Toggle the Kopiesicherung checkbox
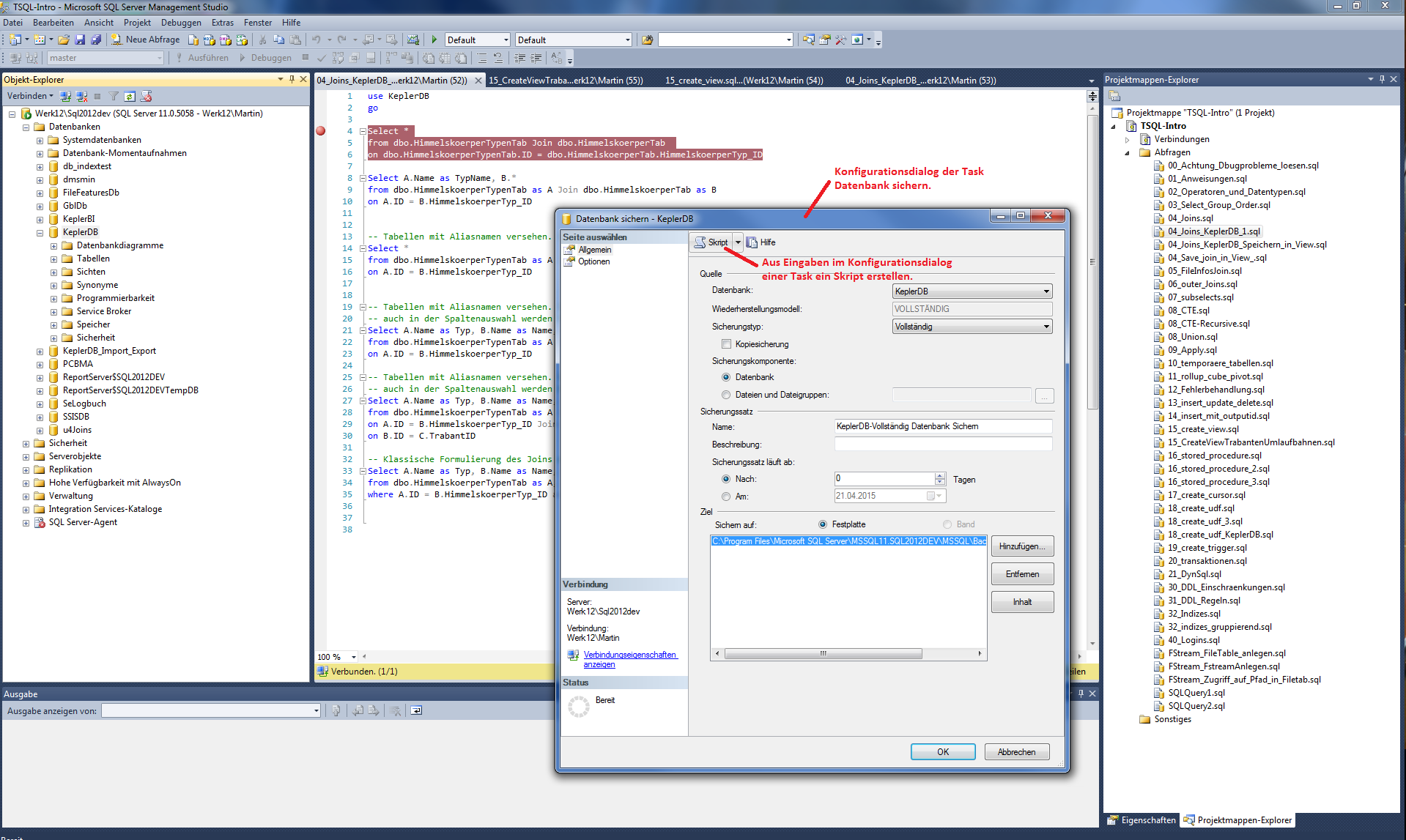Viewport: 1406px width, 840px height. [726, 344]
